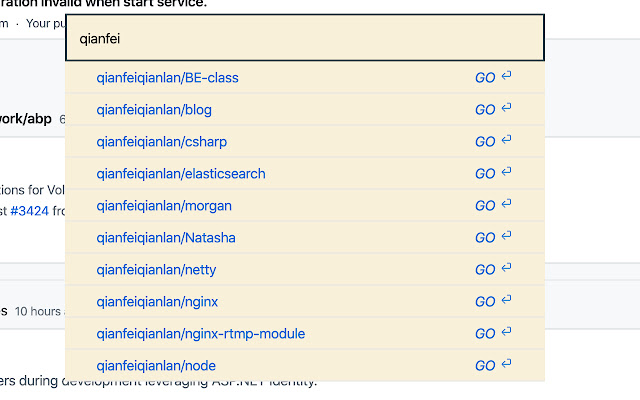Click the enter arrow icon beside netty
Screen dimensions: 640x400
[x=507, y=268]
